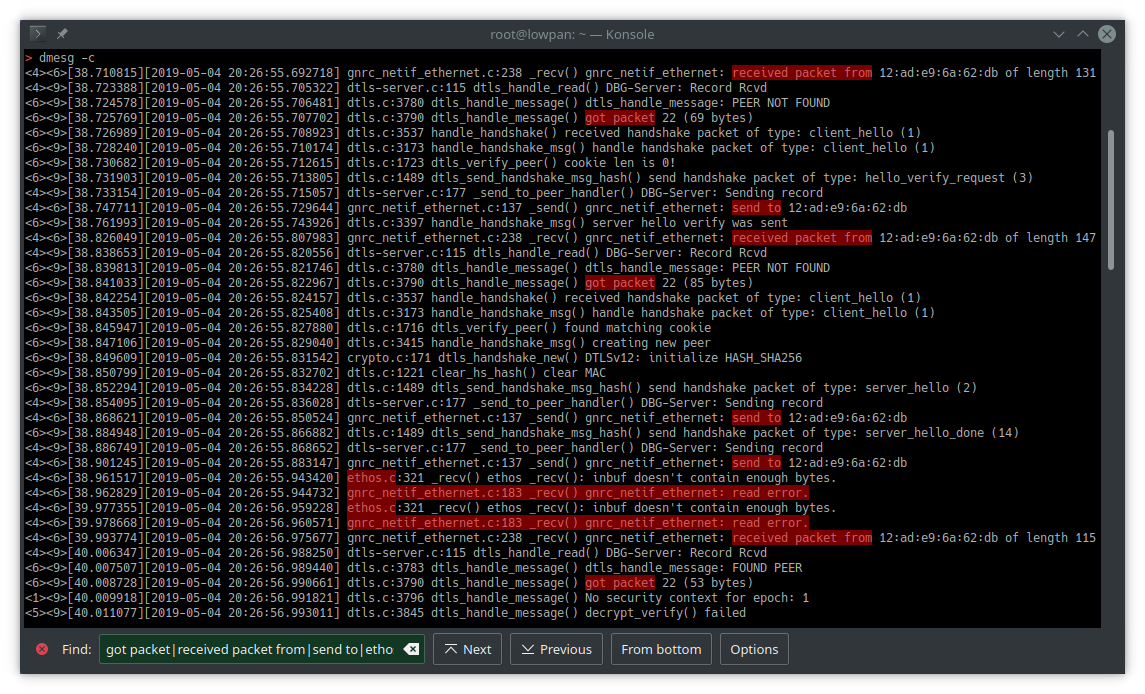1145x694 pixels.
Task: Click the vertical scrollbar handle of the terminal
Action: tap(1111, 200)
